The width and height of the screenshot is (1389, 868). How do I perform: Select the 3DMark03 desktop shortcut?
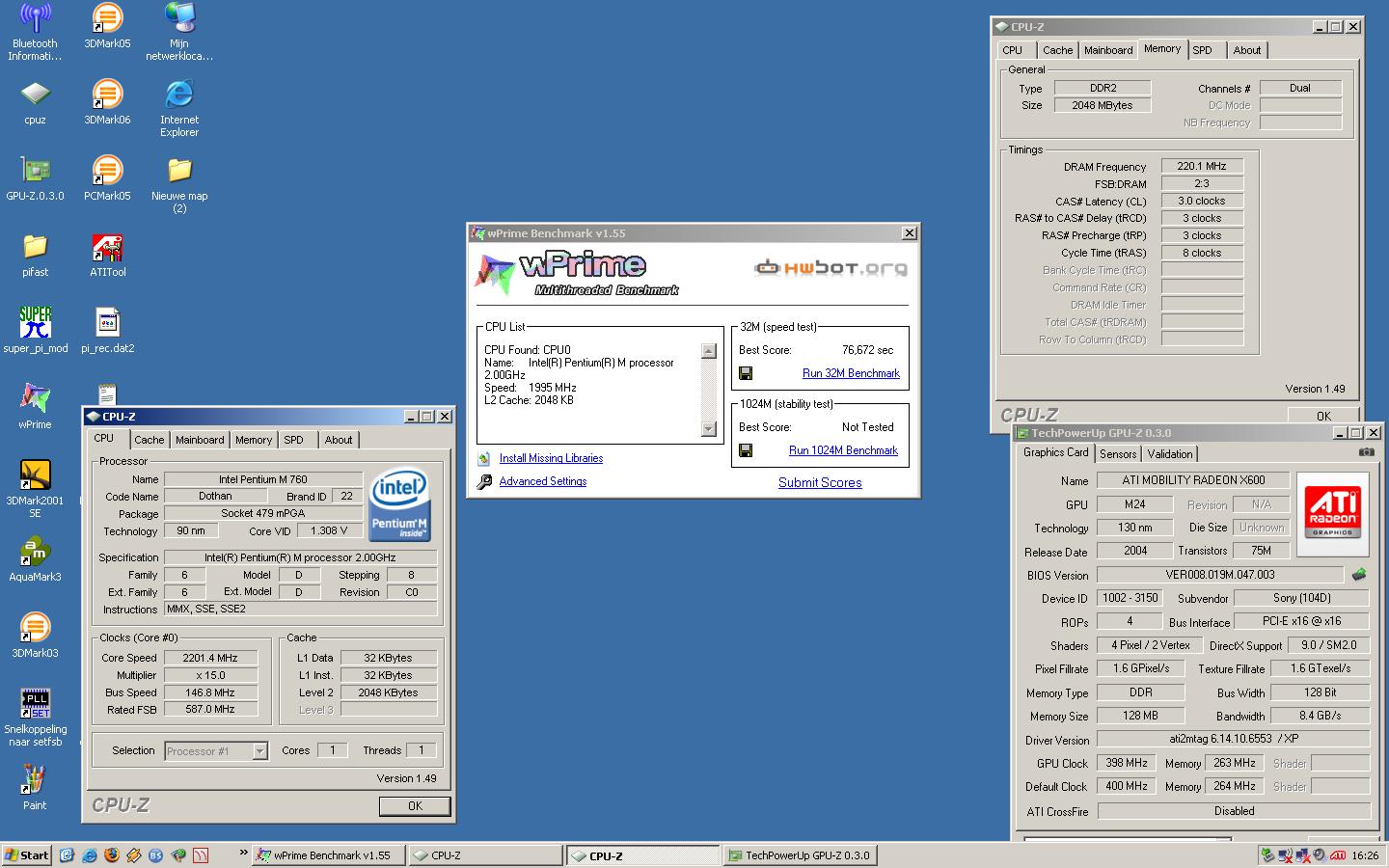pos(36,636)
